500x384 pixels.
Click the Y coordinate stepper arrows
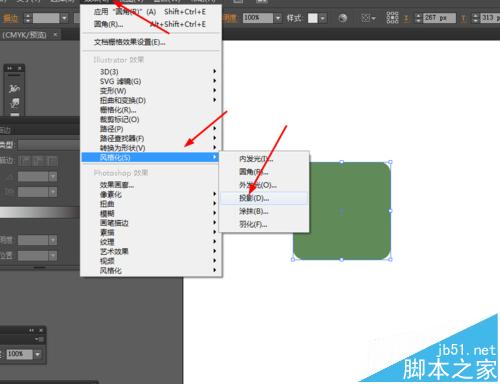pyautogui.click(x=475, y=18)
